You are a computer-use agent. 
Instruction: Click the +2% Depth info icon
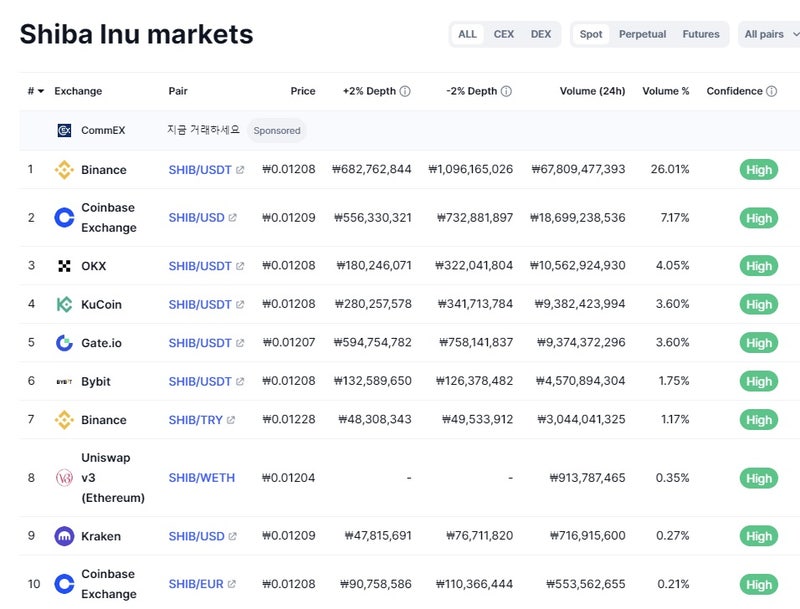click(x=405, y=91)
